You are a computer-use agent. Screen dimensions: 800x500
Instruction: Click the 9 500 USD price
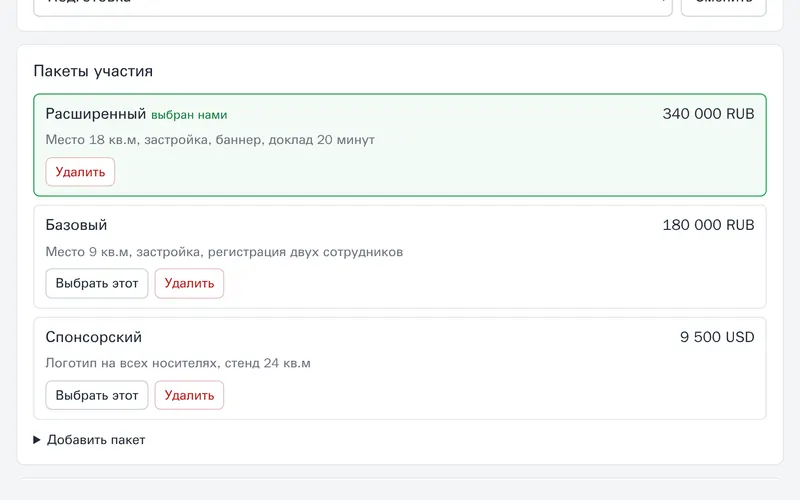[x=717, y=337]
